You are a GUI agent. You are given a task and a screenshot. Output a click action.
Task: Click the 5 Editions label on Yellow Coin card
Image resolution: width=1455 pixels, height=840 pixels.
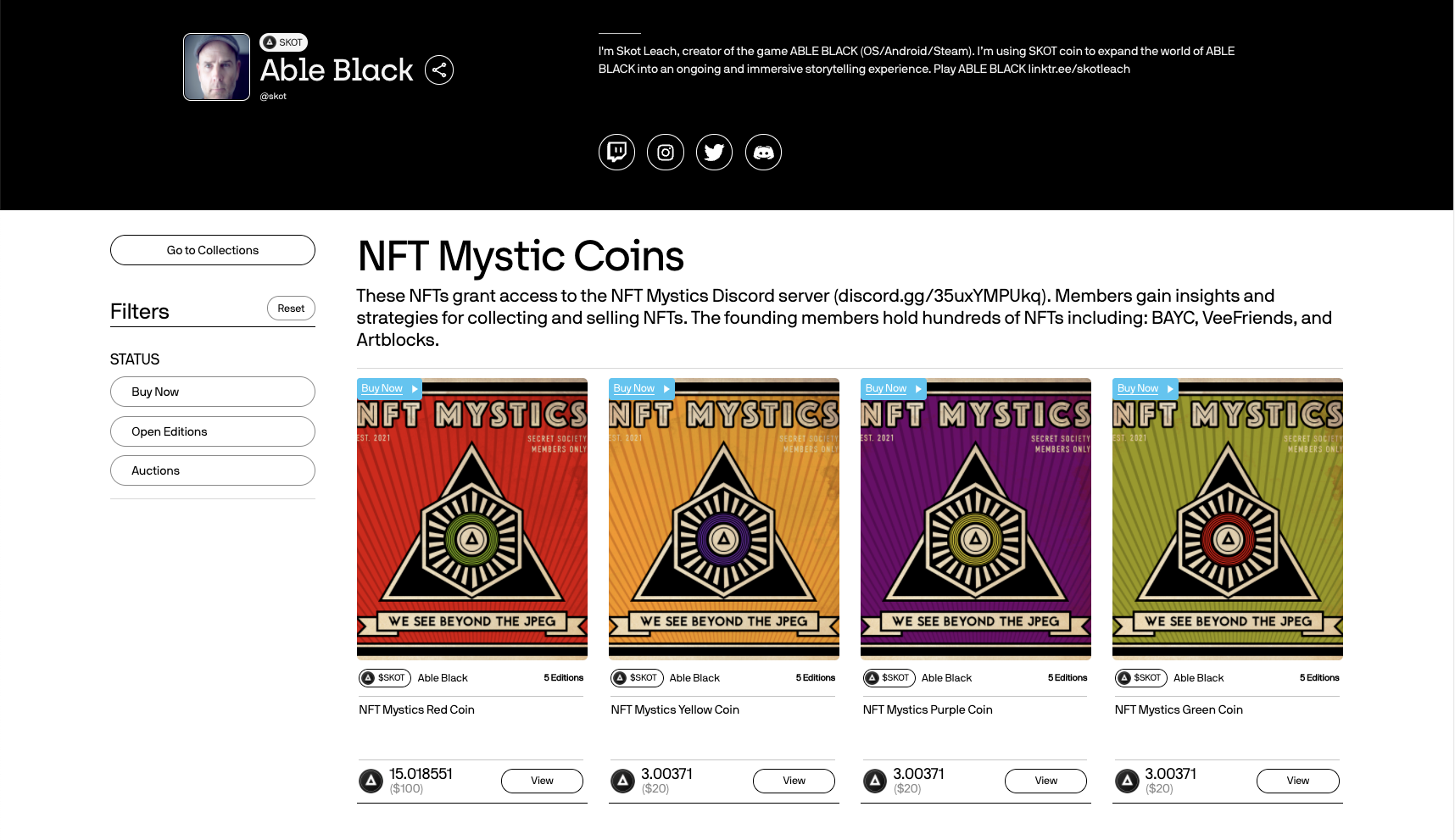(816, 678)
